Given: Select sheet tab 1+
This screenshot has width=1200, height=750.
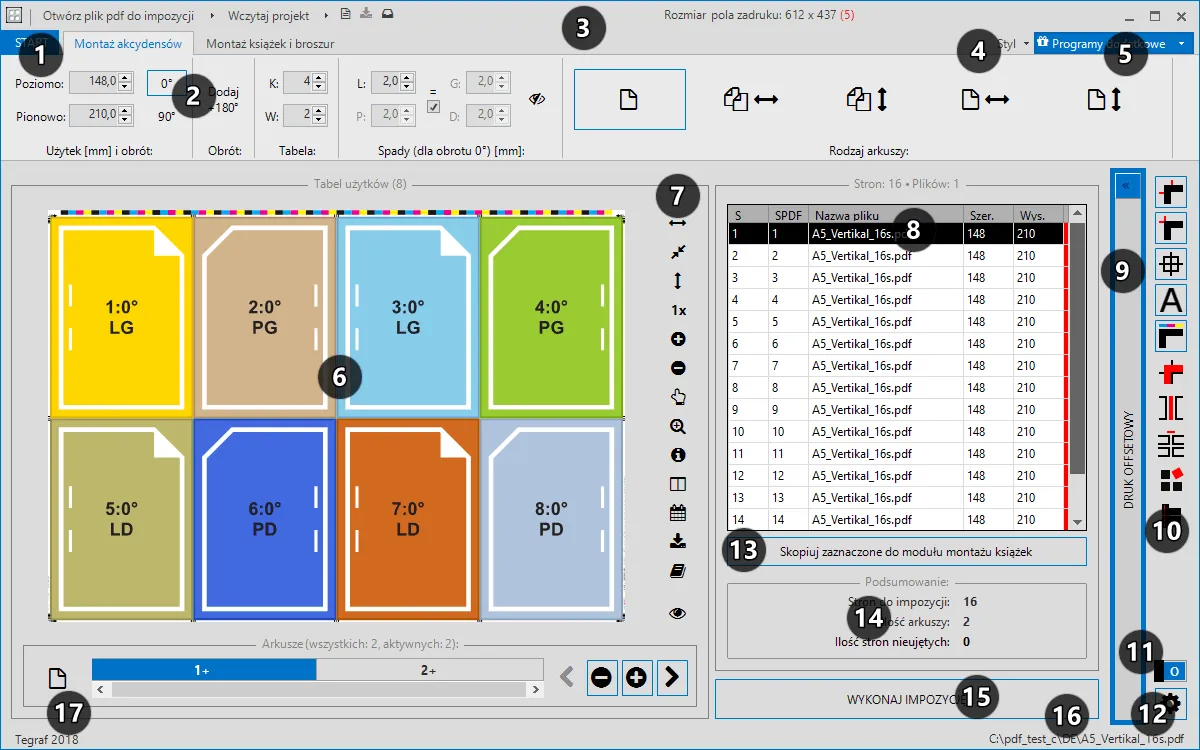Looking at the screenshot, I should click(x=204, y=670).
